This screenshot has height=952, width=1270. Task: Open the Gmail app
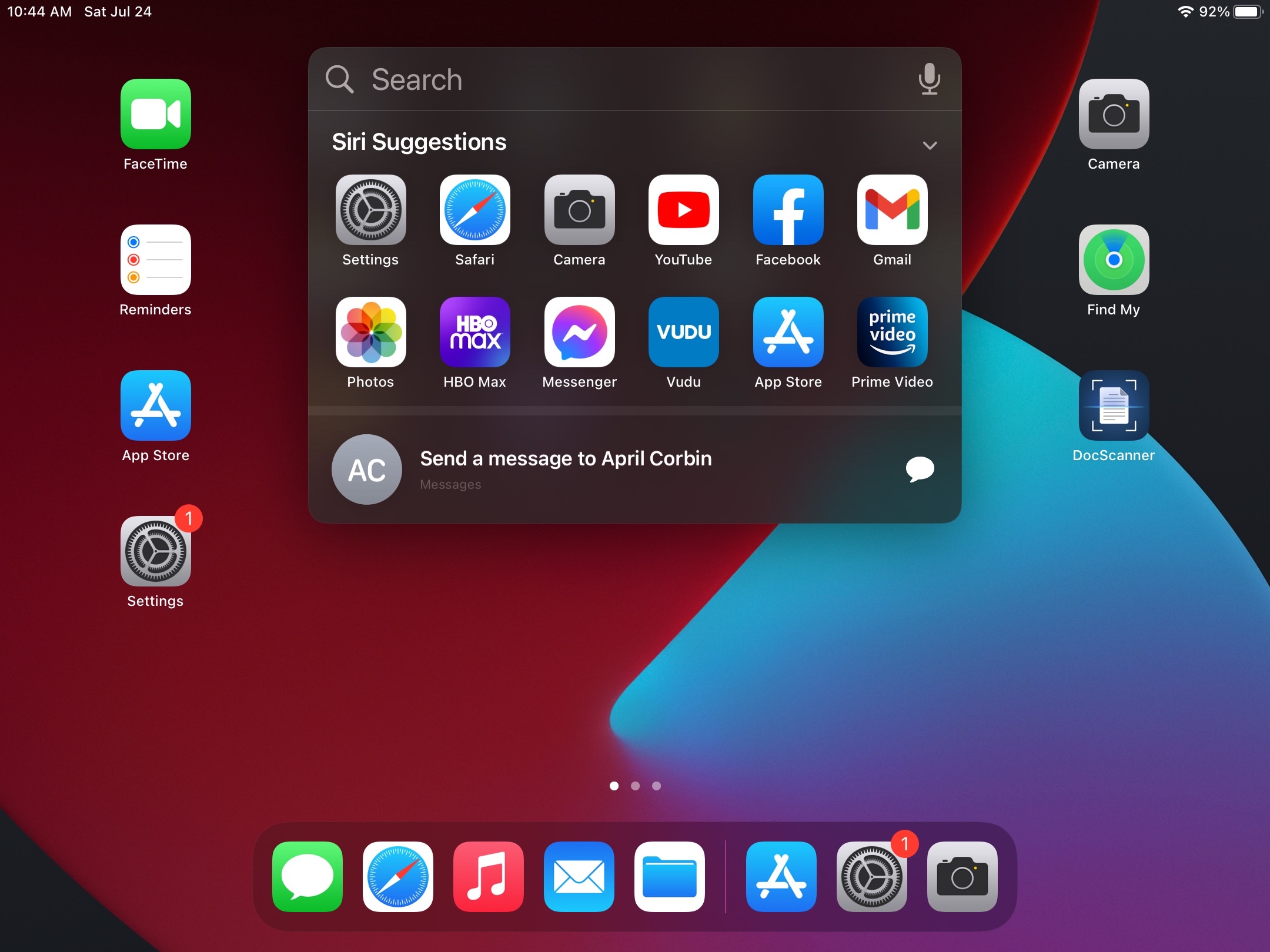892,210
